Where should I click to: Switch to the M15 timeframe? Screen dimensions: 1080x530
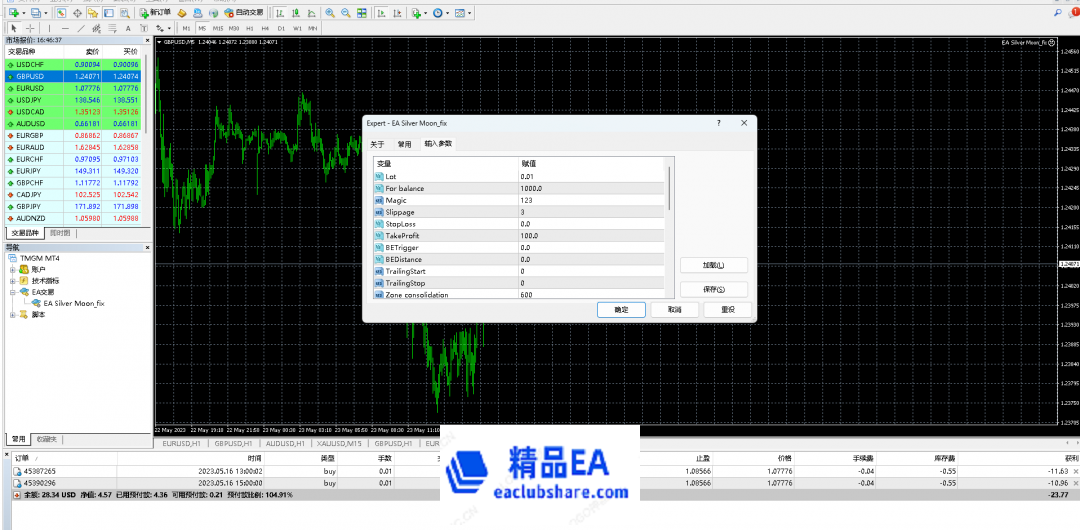pos(218,28)
